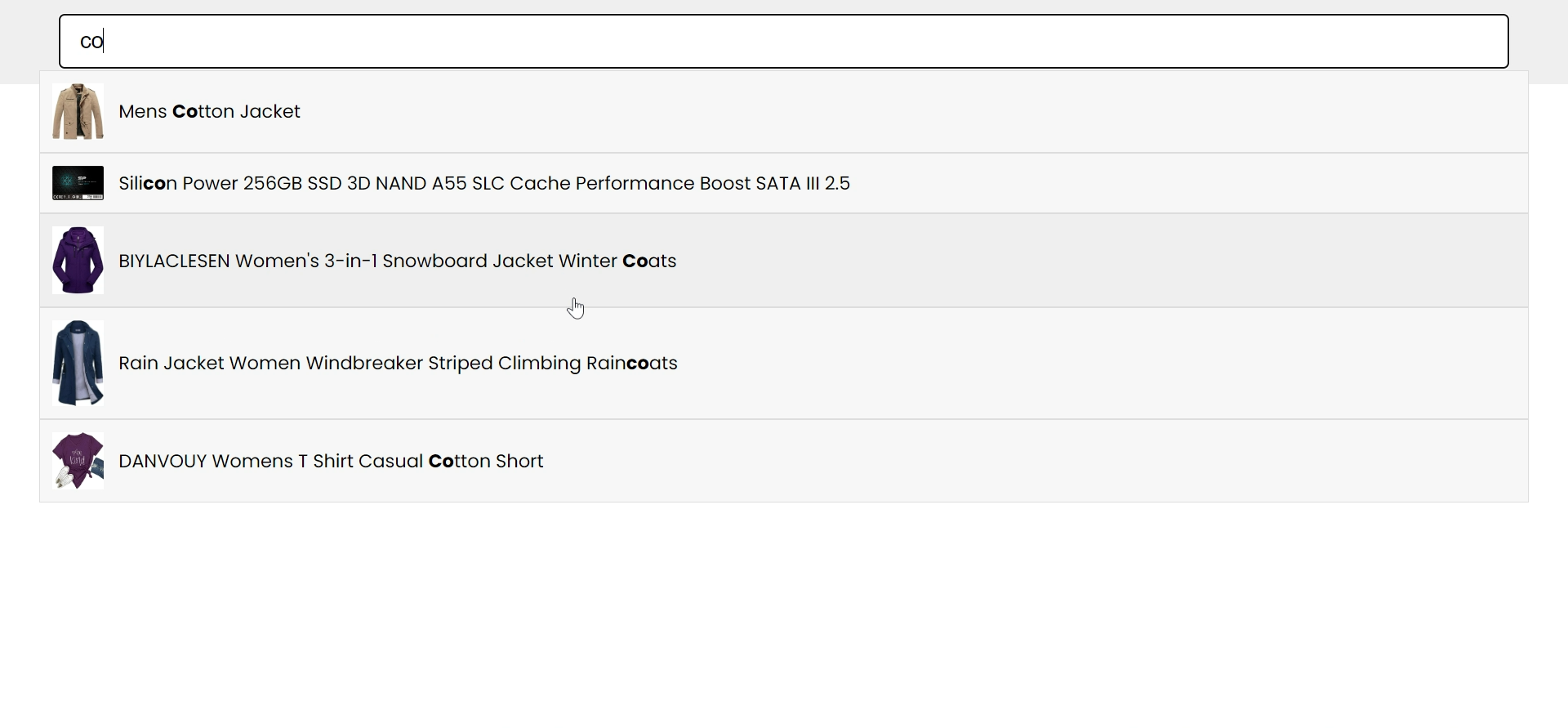This screenshot has width=1568, height=728.
Task: Open the Silicon Power 256GB SSD suggestion
Action: click(x=784, y=183)
